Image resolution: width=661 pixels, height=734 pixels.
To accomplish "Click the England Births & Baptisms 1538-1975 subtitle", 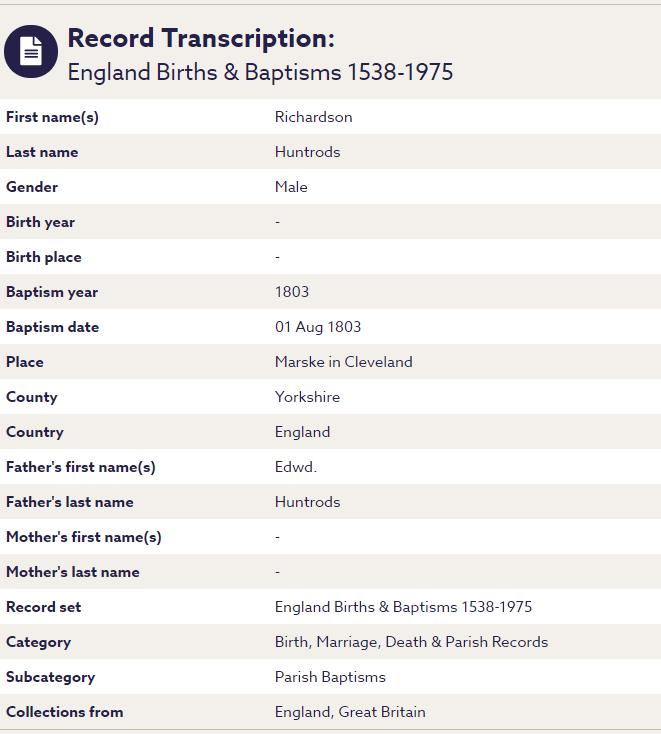I will click(x=260, y=72).
